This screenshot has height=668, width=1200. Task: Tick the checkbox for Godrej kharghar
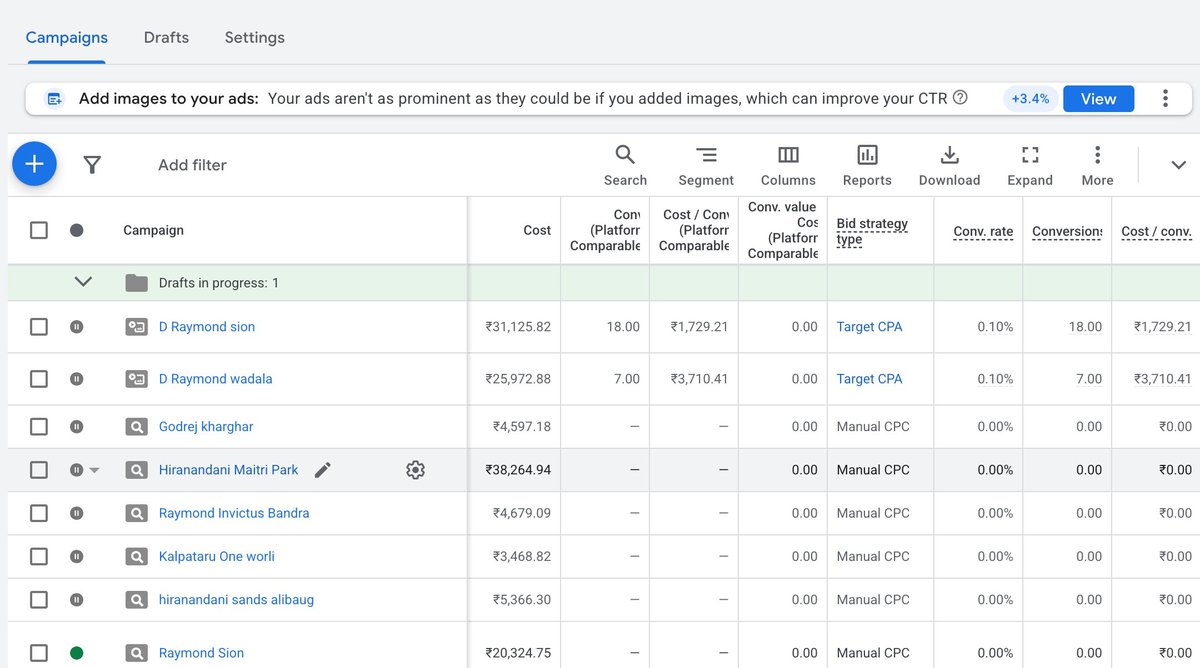point(38,427)
